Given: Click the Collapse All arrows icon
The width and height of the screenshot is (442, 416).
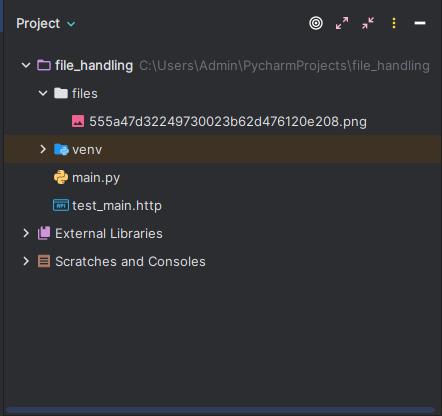Looking at the screenshot, I should coord(368,23).
